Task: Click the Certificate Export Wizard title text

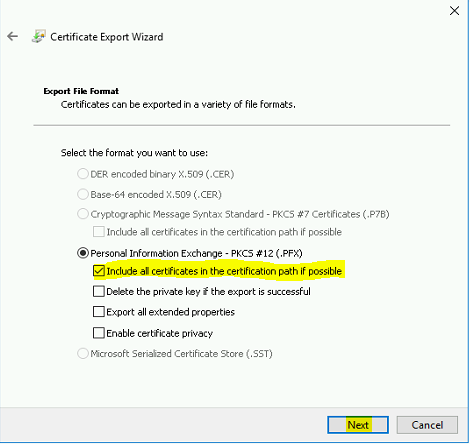Action: (x=107, y=37)
